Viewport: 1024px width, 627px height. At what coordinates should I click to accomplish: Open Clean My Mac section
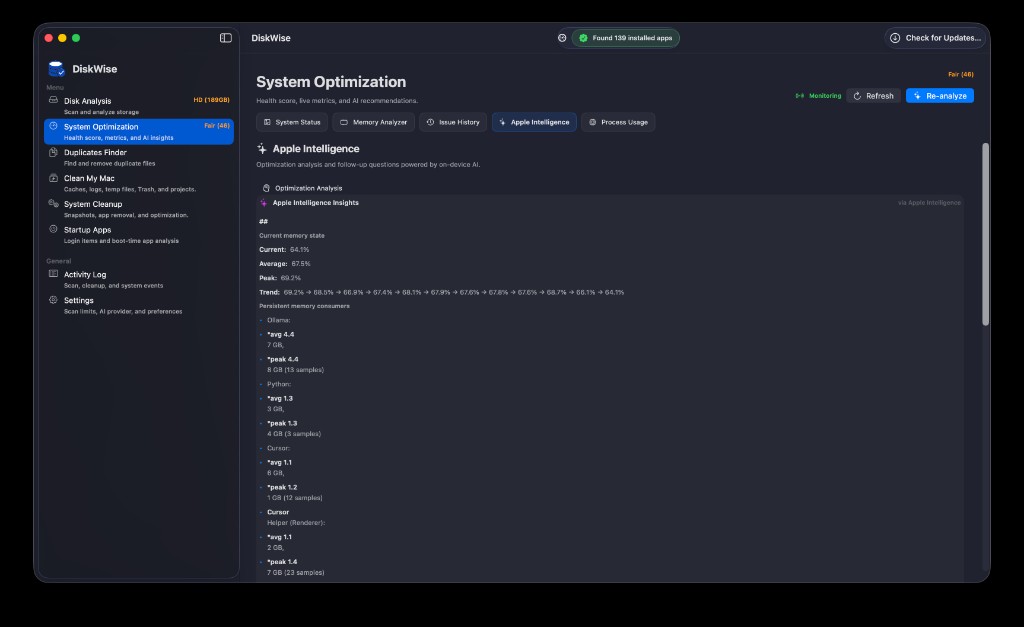tap(138, 183)
